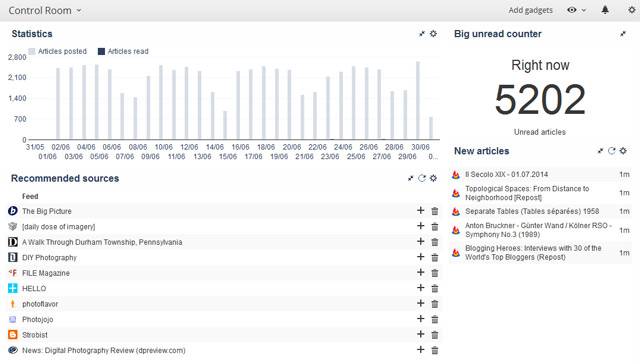This screenshot has width=640, height=364.
Task: Open Separate Tables 1958 article
Action: (532, 211)
